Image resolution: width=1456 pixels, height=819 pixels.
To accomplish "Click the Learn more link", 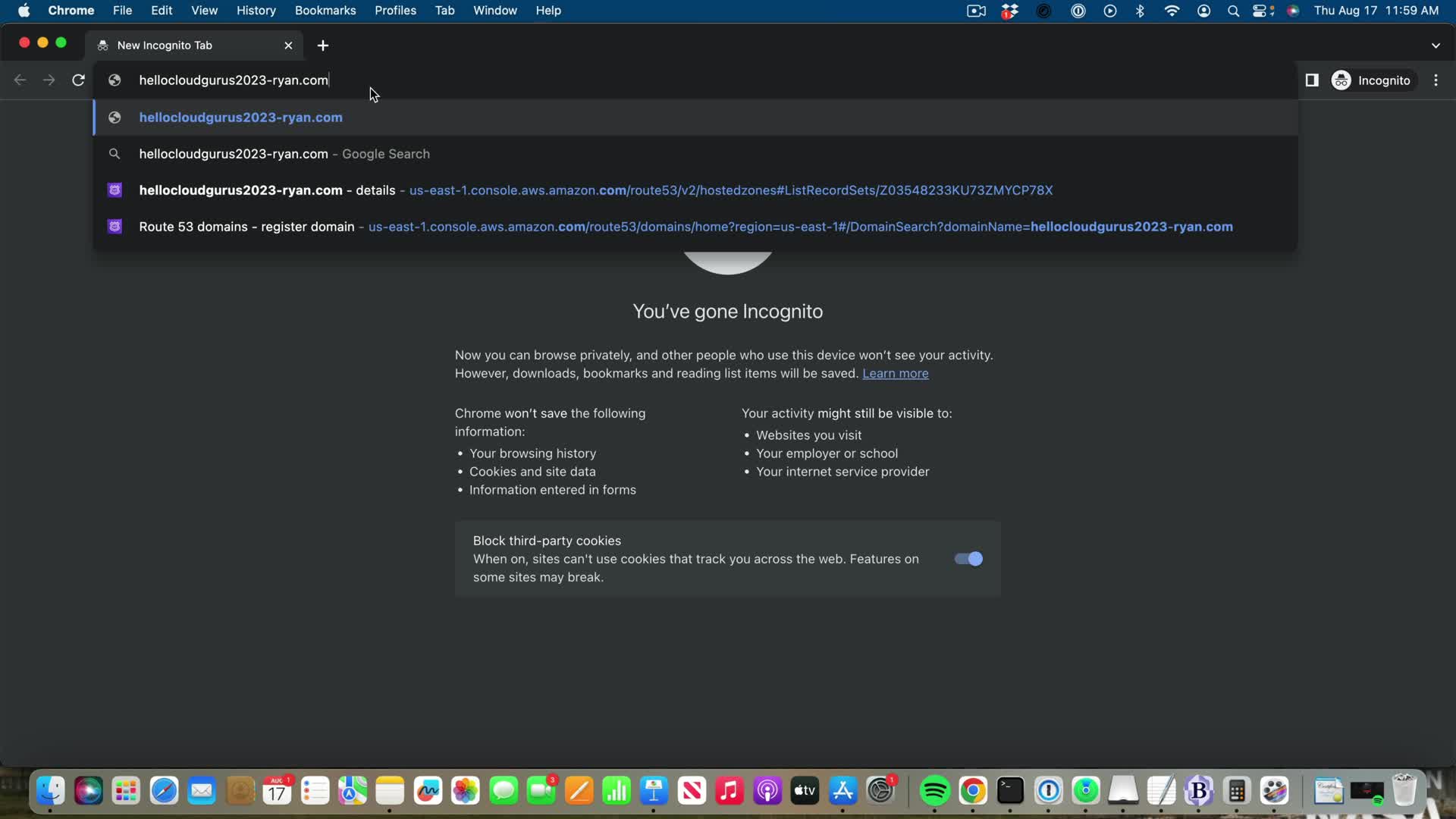I will 895,373.
